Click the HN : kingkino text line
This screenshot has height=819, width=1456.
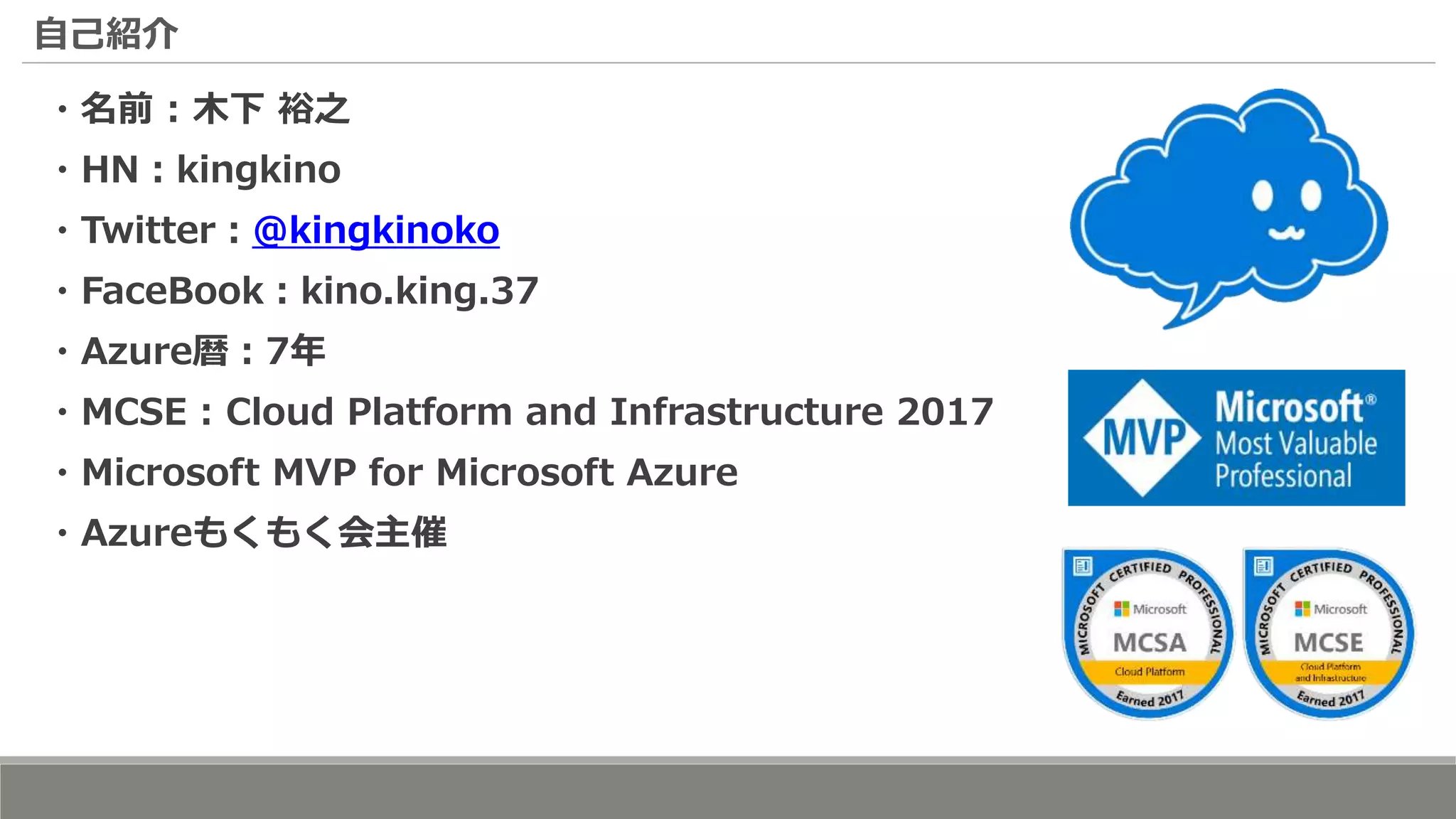211,170
